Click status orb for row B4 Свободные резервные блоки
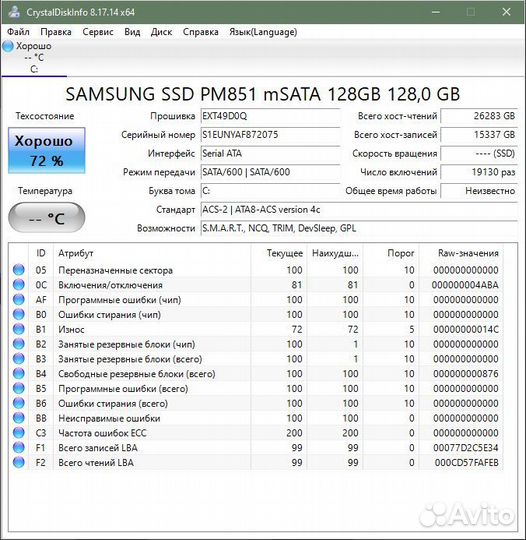The image size is (526, 540). pyautogui.click(x=19, y=373)
